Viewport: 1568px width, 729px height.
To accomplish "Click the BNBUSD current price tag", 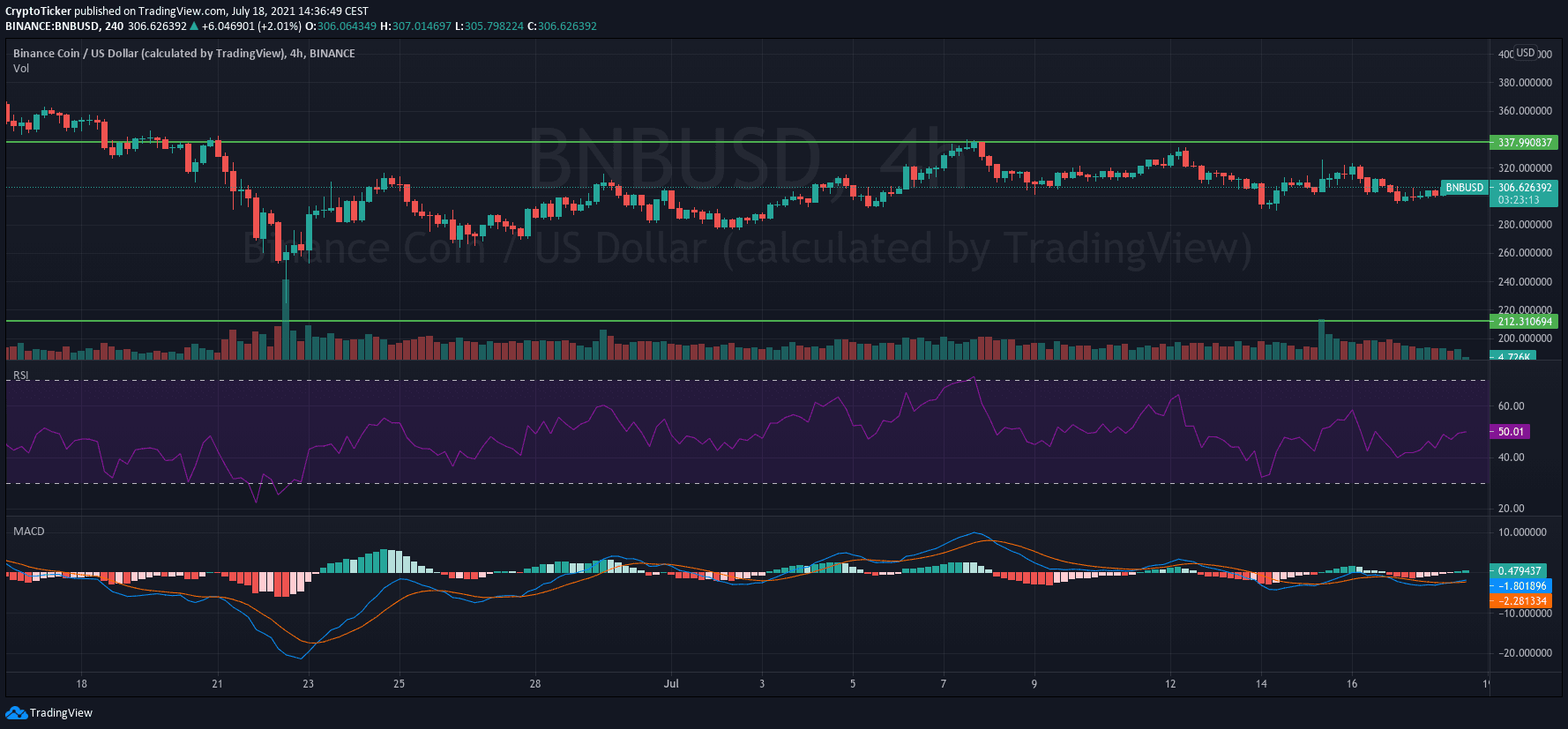I will pos(1464,188).
